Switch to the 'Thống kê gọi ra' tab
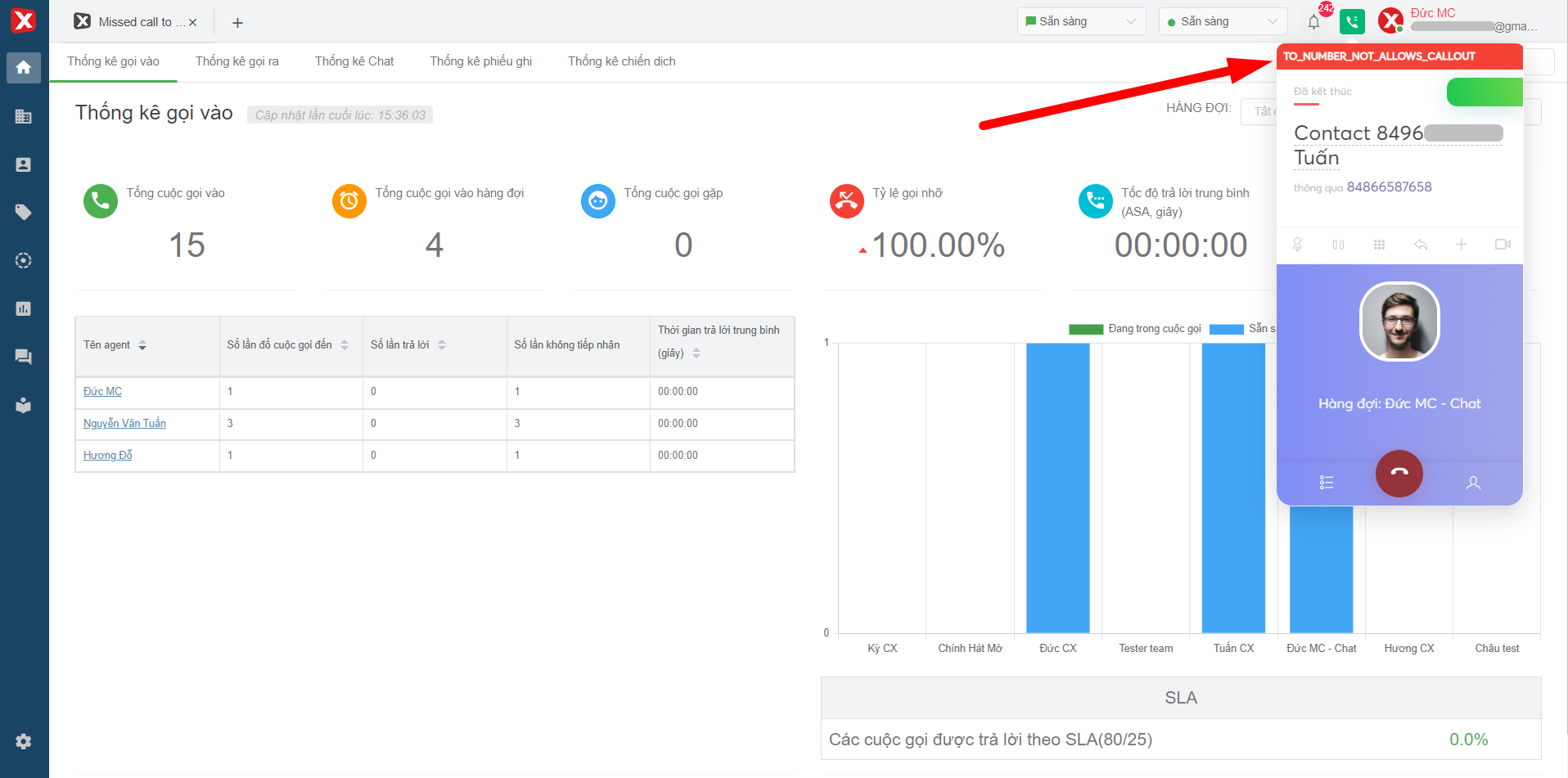 pos(237,61)
